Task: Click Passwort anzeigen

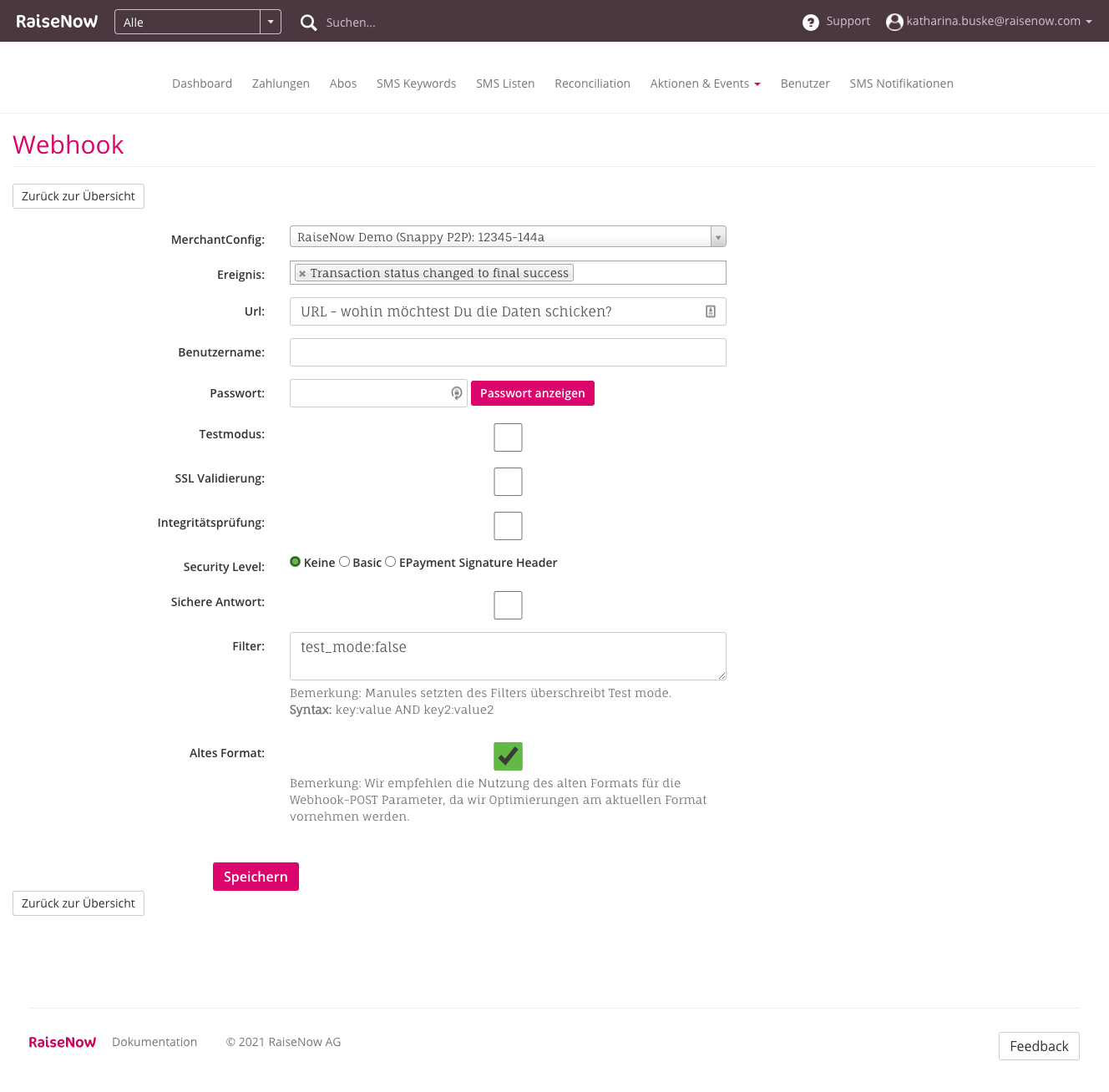Action: (x=533, y=393)
